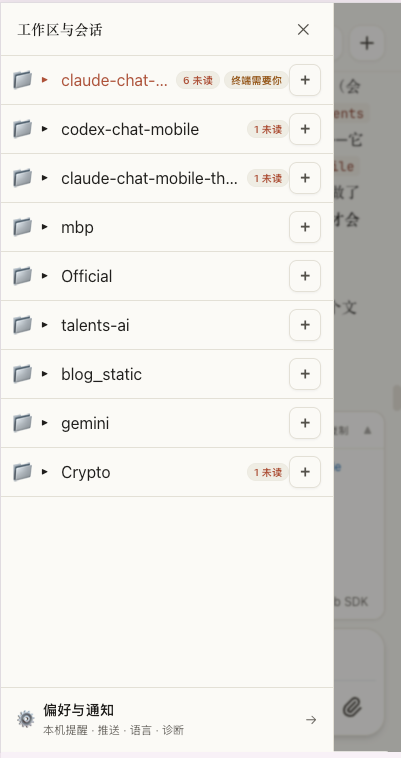Expand the Crypto workspace disclosure triangle
Screen dimensions: 401x758
45,472
